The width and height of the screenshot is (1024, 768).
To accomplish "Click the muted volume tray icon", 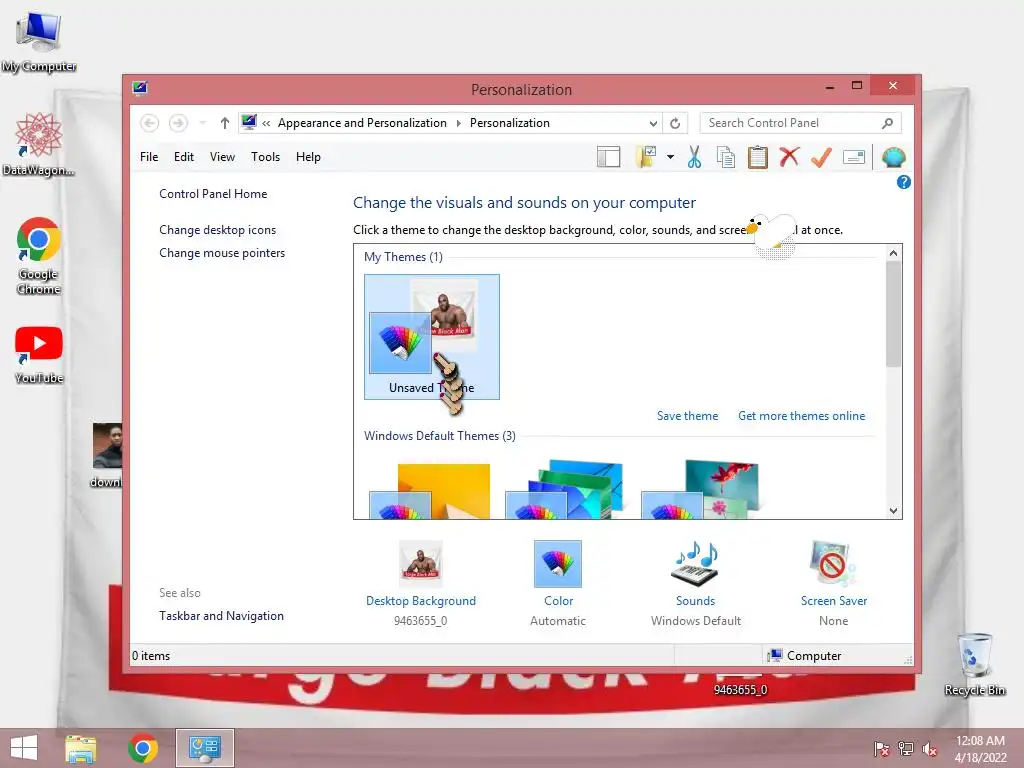I will (x=929, y=749).
